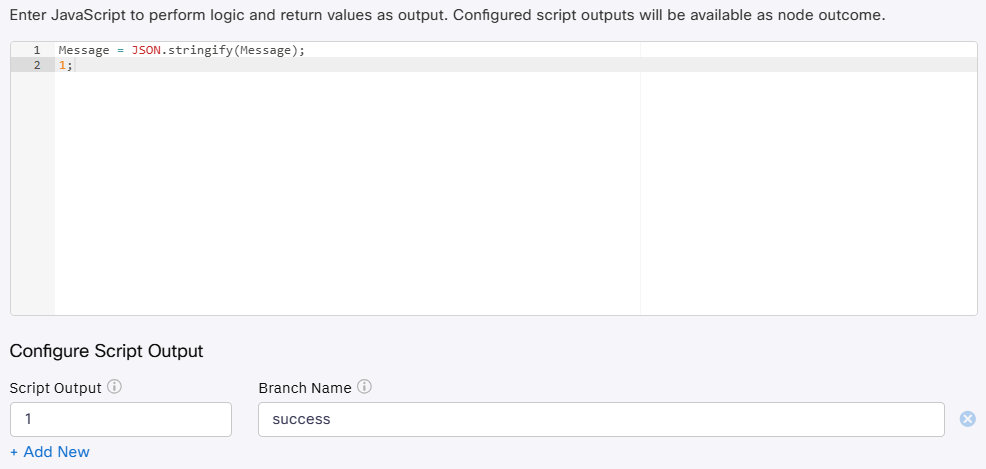Click the Add New link
Screen dimensions: 986x469
click(x=50, y=452)
